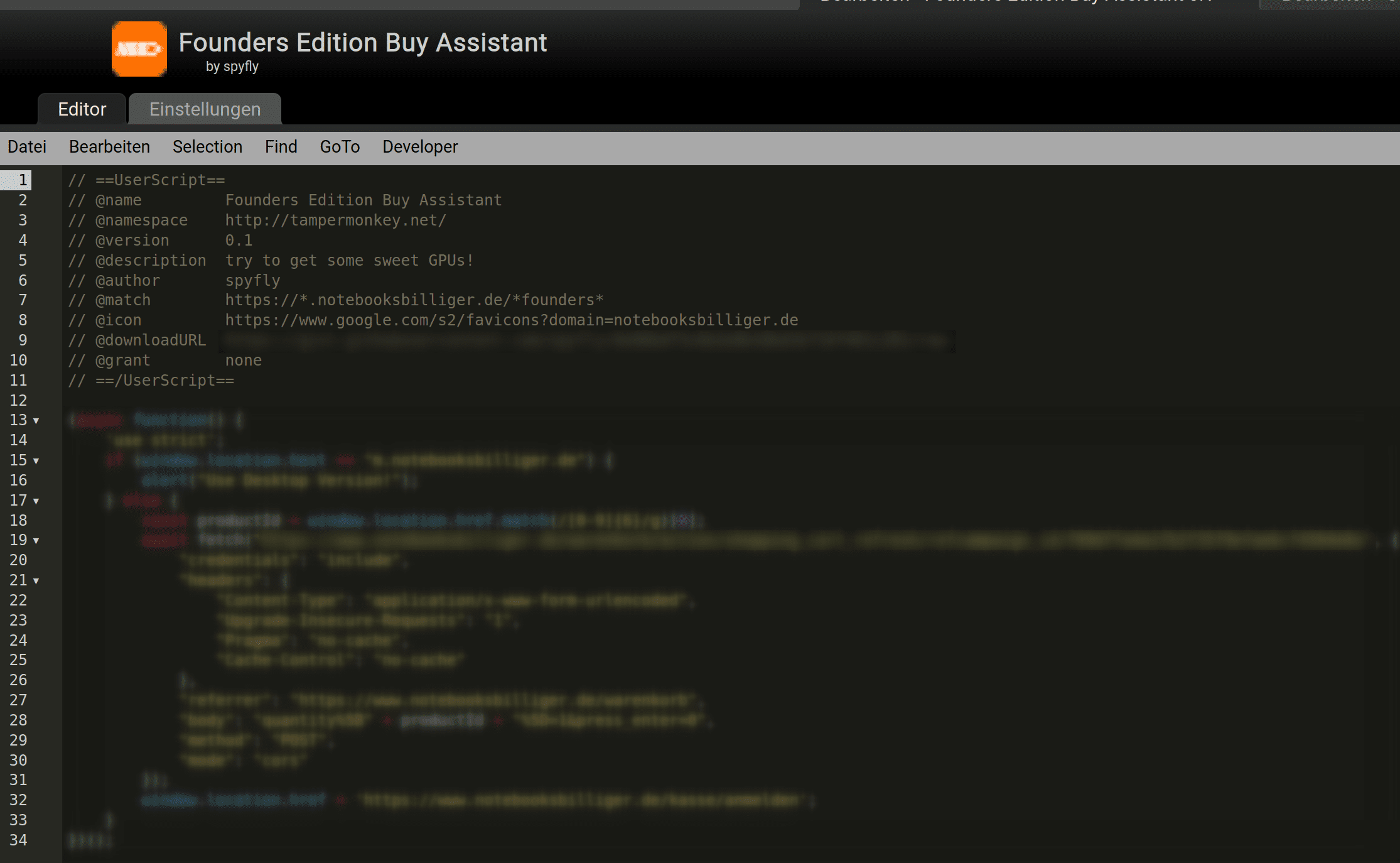Screen dimensions: 1400x863
Task: Collapse the code fold at line 15
Action: click(x=36, y=461)
